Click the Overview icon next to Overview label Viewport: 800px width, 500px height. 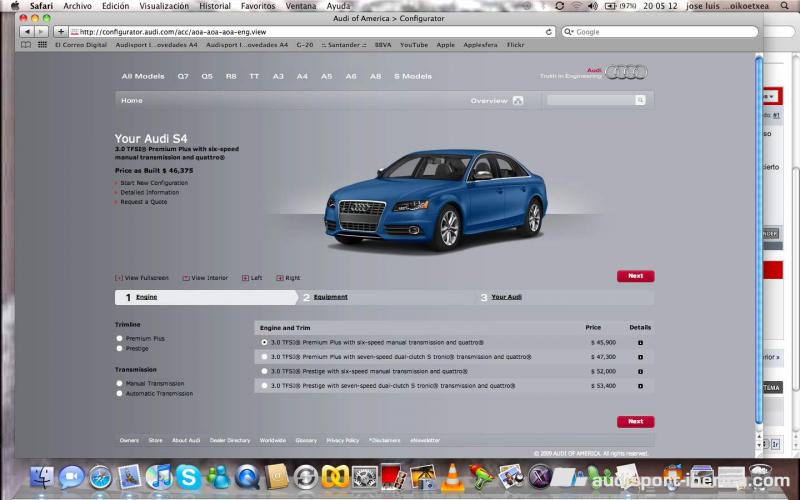(518, 101)
